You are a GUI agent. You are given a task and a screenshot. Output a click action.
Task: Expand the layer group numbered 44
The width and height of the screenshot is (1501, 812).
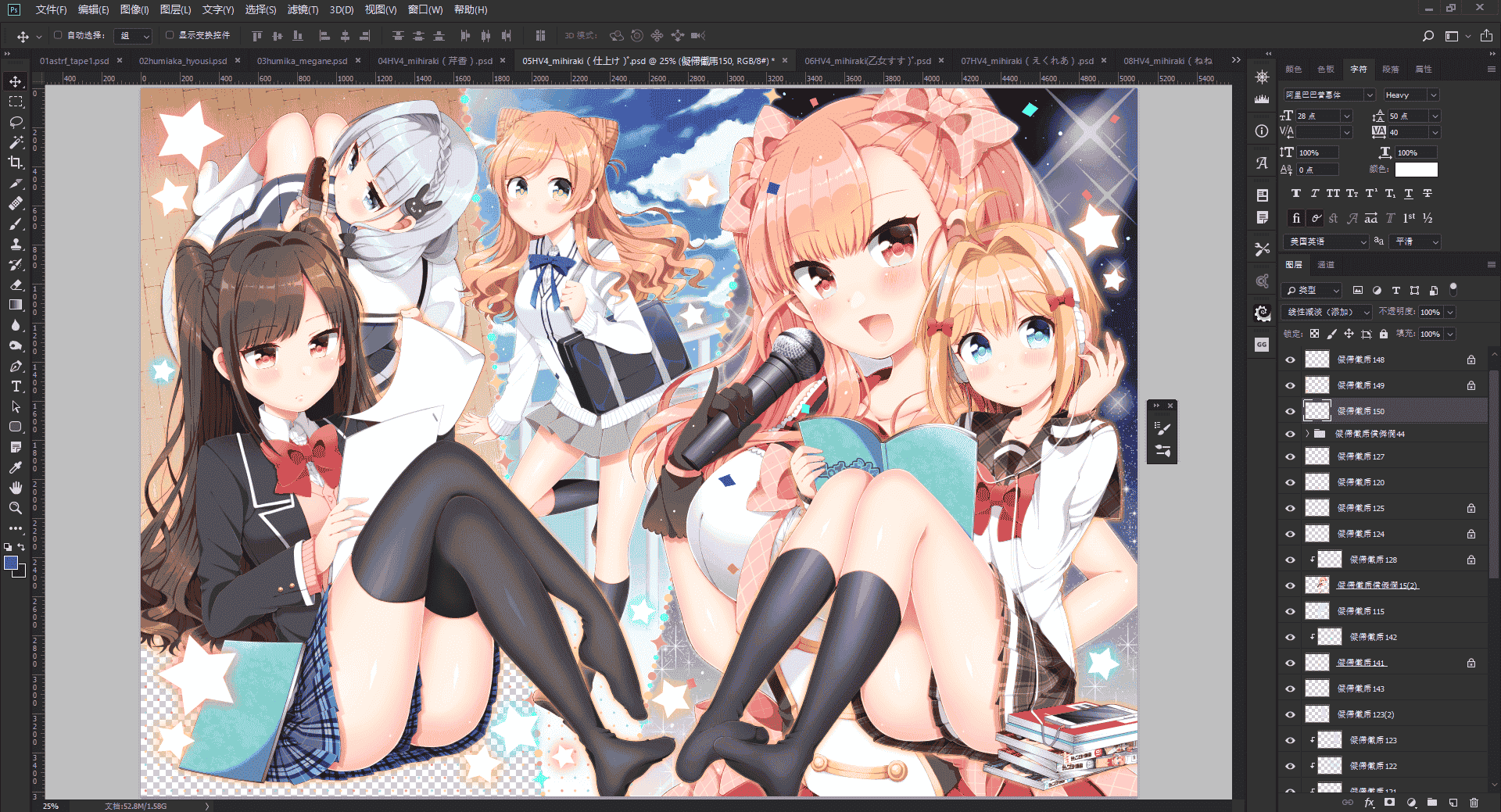click(x=1307, y=434)
